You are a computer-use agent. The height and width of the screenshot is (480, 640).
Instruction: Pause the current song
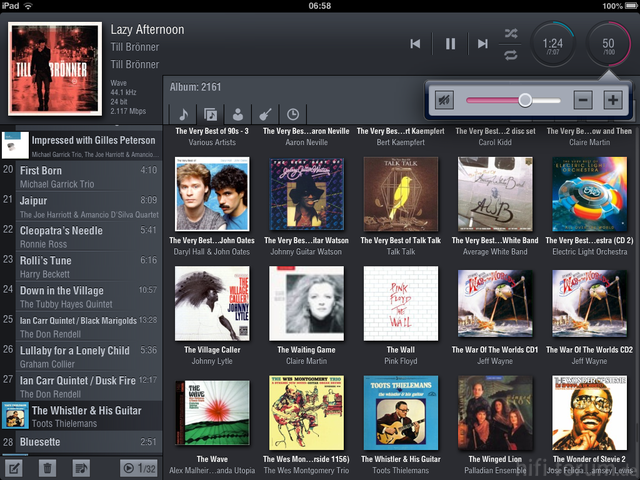(x=450, y=44)
